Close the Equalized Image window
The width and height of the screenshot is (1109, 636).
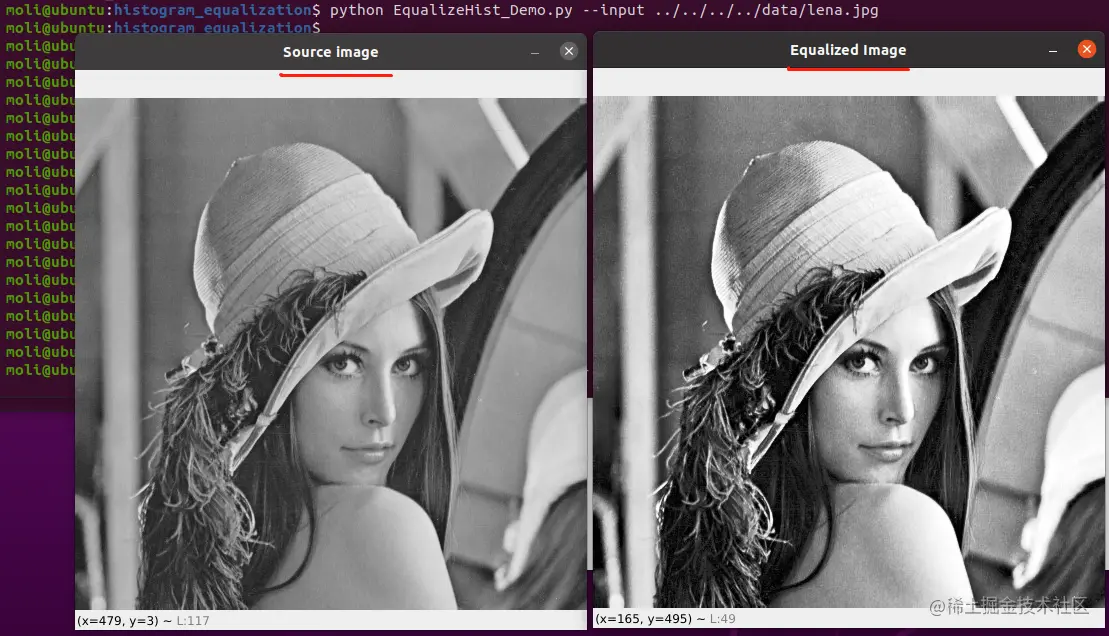click(x=1087, y=49)
